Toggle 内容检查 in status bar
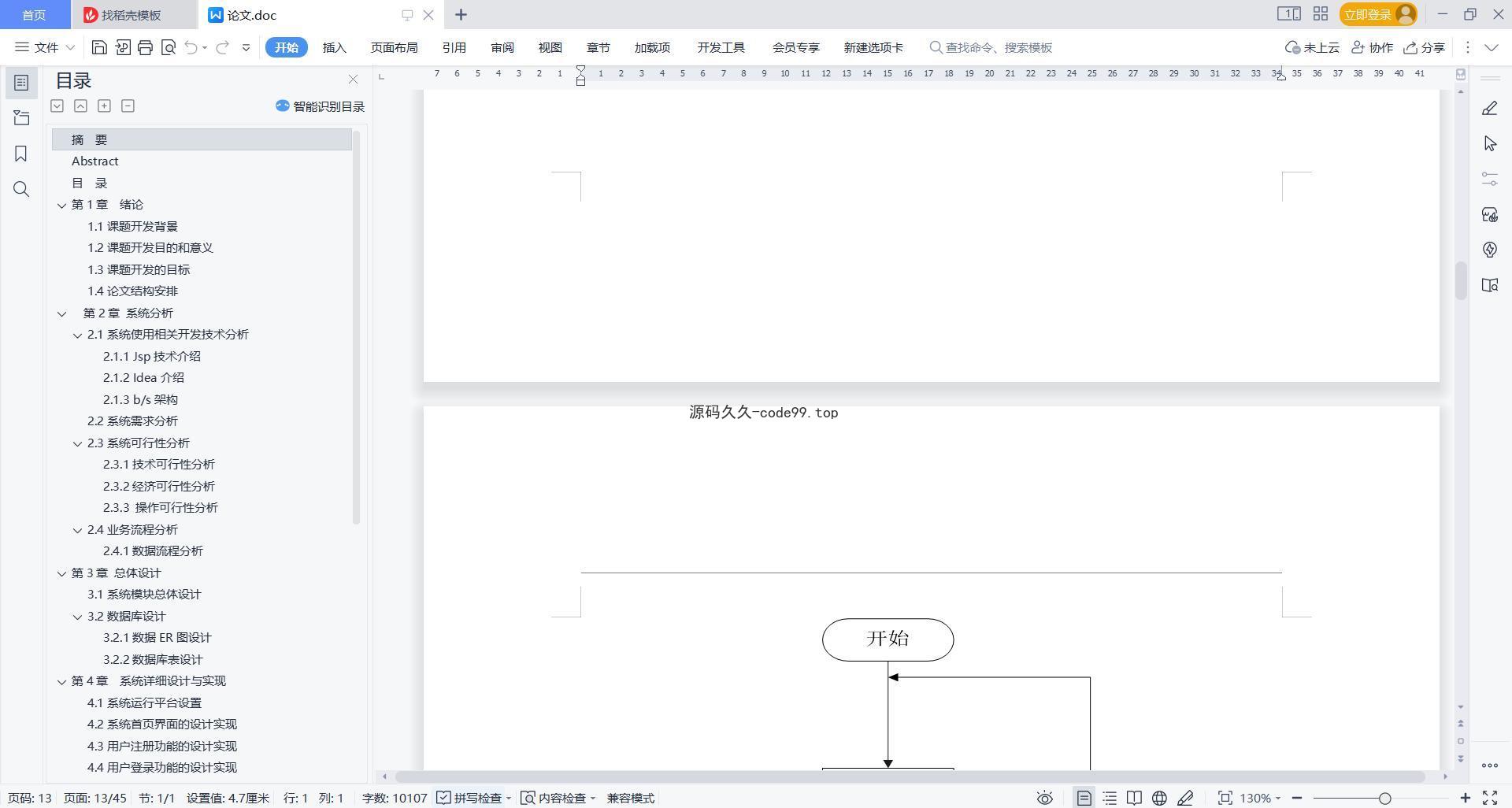1512x808 pixels. (558, 798)
